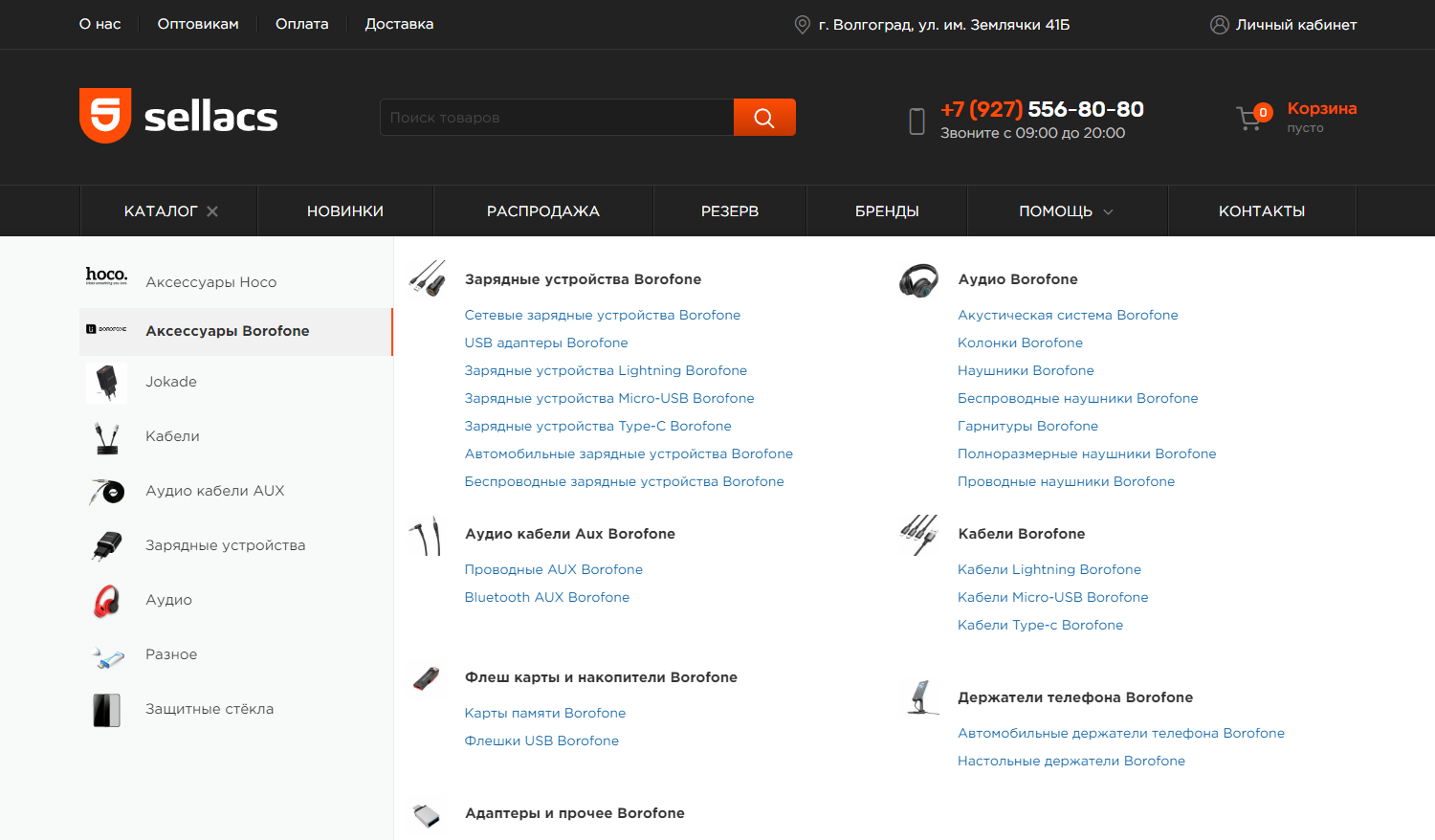
Task: Open Автомобильные зарядные устройства Borofone
Action: (629, 453)
